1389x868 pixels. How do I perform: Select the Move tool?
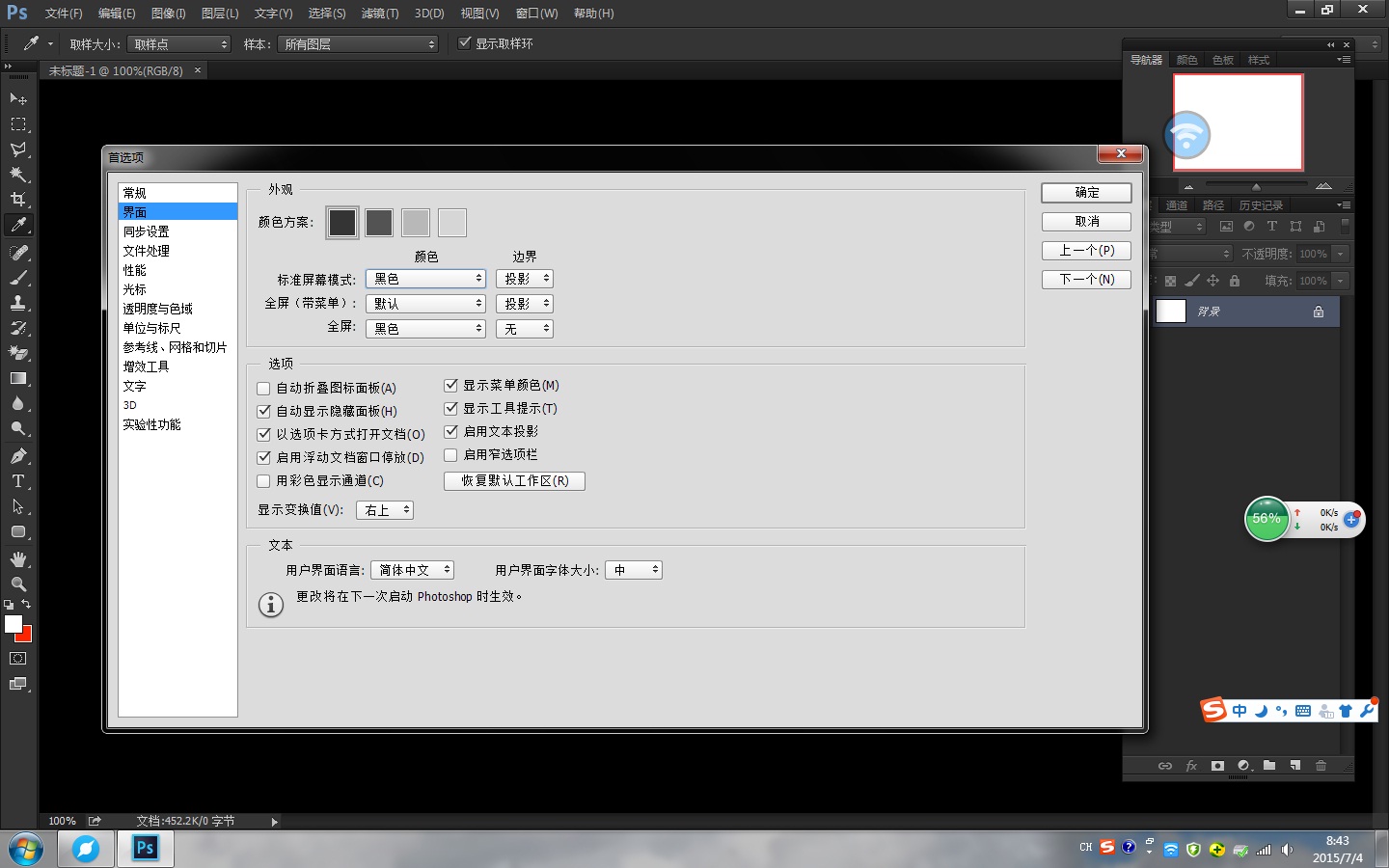tap(18, 98)
